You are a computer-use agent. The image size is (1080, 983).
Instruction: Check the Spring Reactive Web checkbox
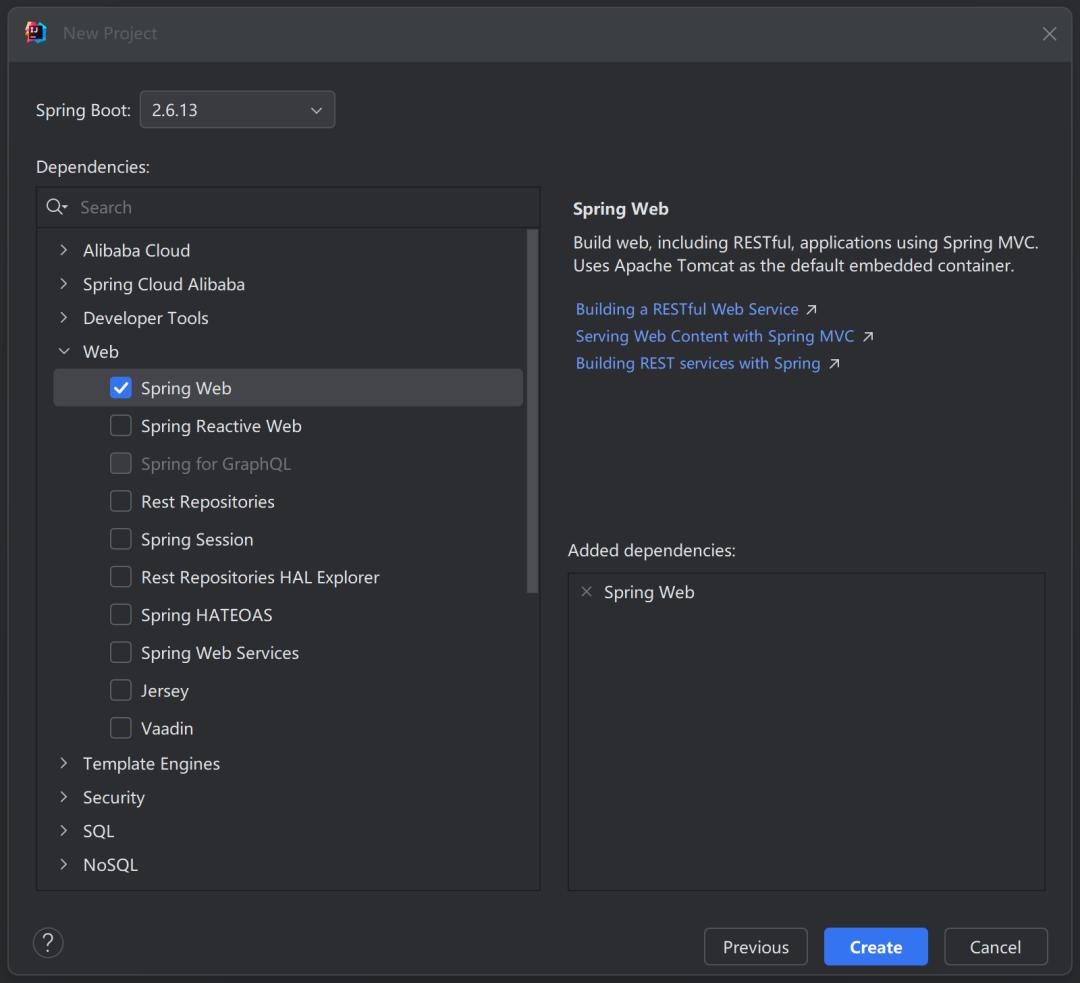click(x=120, y=425)
